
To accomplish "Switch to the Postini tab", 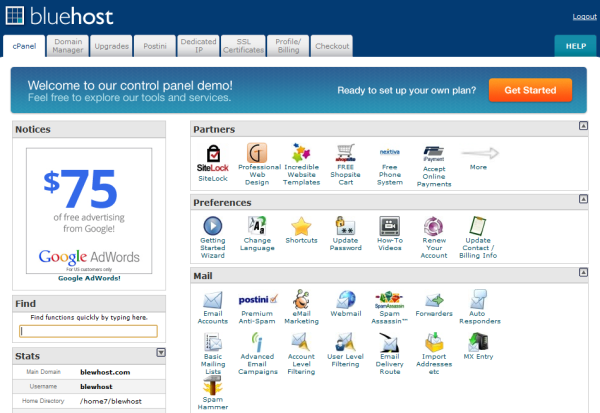I will coord(155,46).
